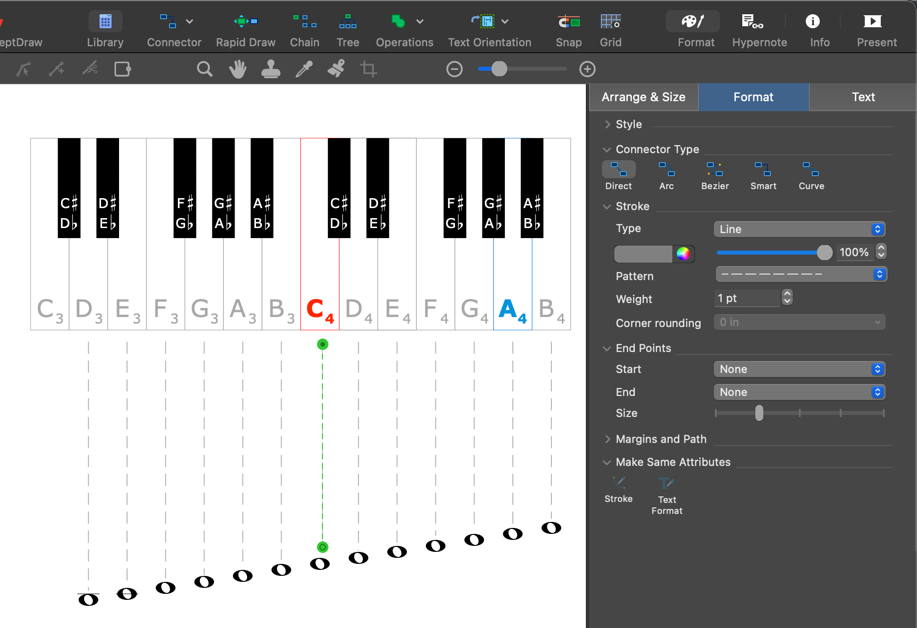Open the Hypernote tool
917x628 pixels.
click(x=752, y=22)
